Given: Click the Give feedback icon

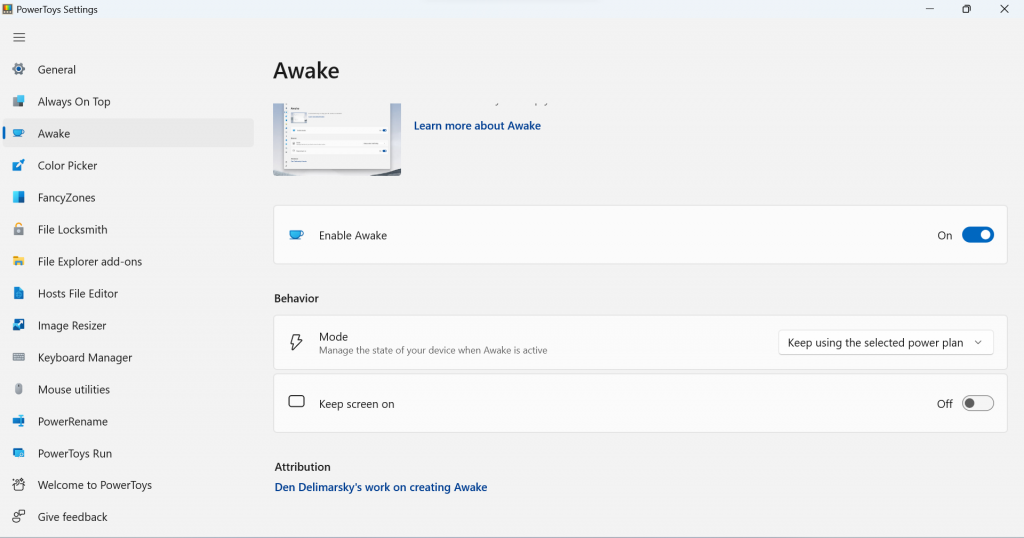Looking at the screenshot, I should tap(19, 516).
